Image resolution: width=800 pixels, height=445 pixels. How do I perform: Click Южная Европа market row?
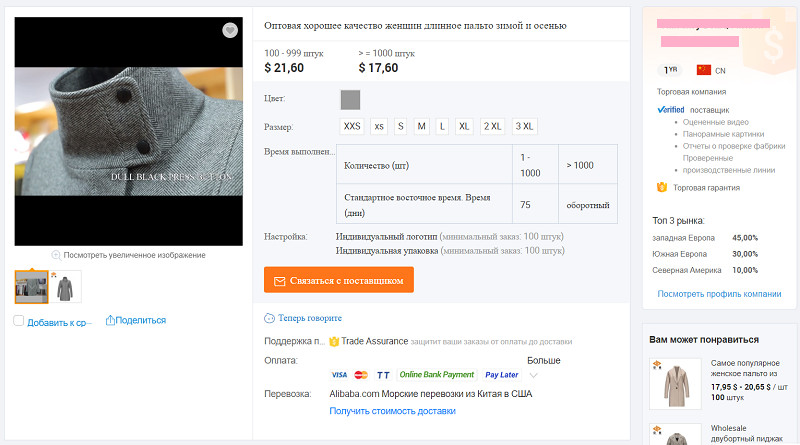(x=705, y=254)
